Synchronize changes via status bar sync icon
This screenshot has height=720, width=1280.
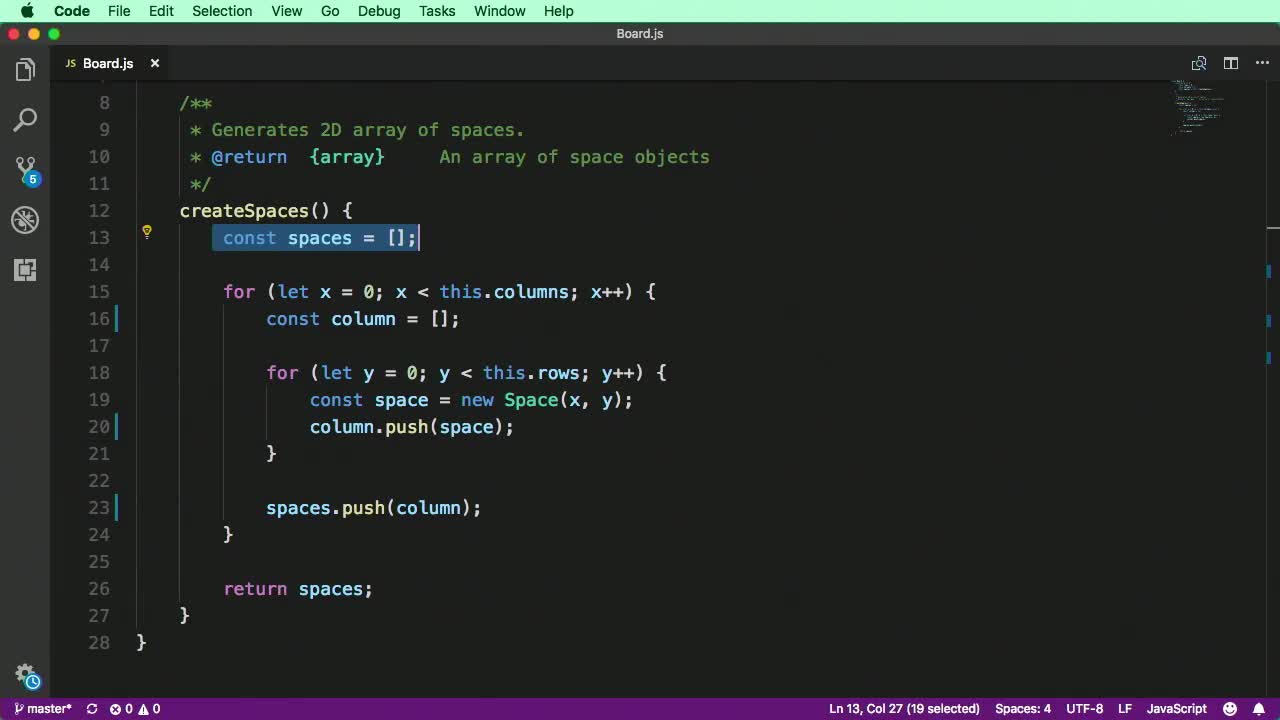click(92, 709)
